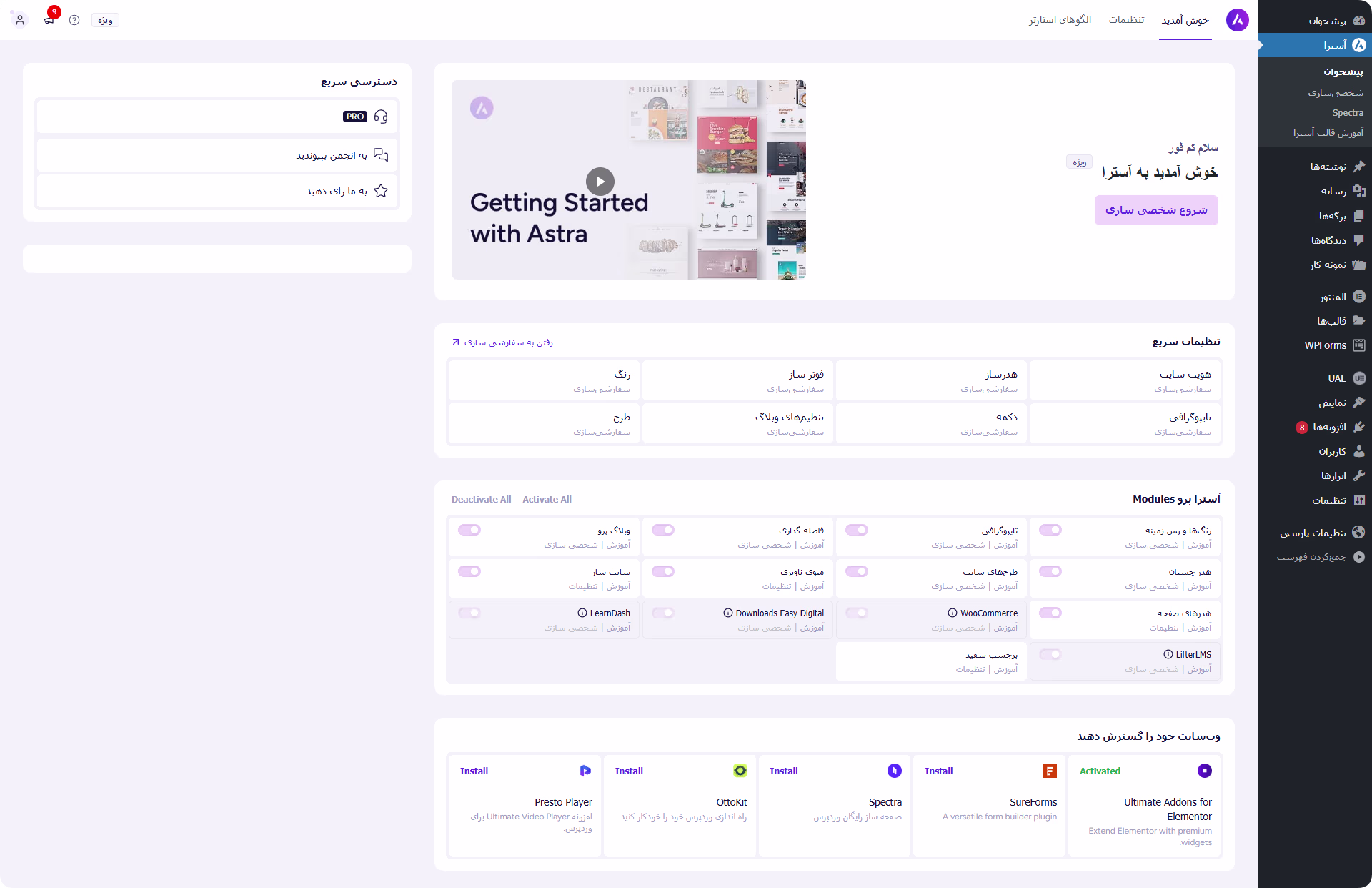Open the user profile icon in the header

(20, 20)
